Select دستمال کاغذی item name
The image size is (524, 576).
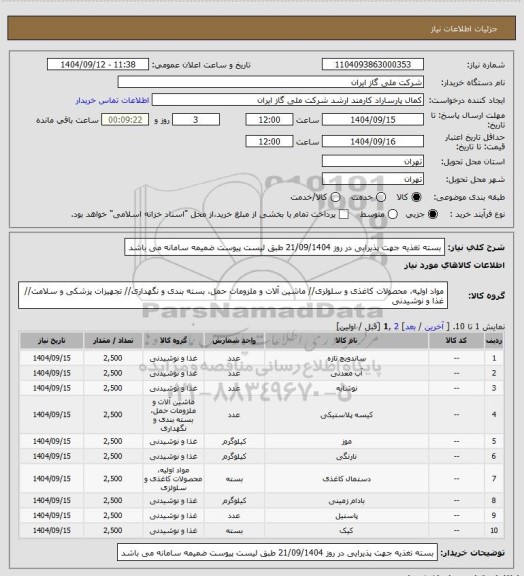point(346,479)
